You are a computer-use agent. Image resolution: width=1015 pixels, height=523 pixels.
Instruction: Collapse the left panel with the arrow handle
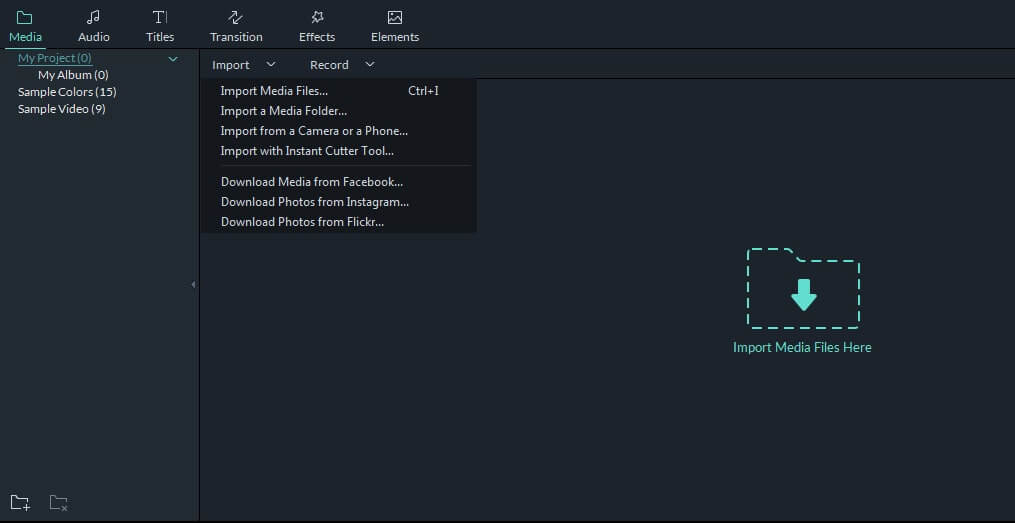pyautogui.click(x=193, y=285)
